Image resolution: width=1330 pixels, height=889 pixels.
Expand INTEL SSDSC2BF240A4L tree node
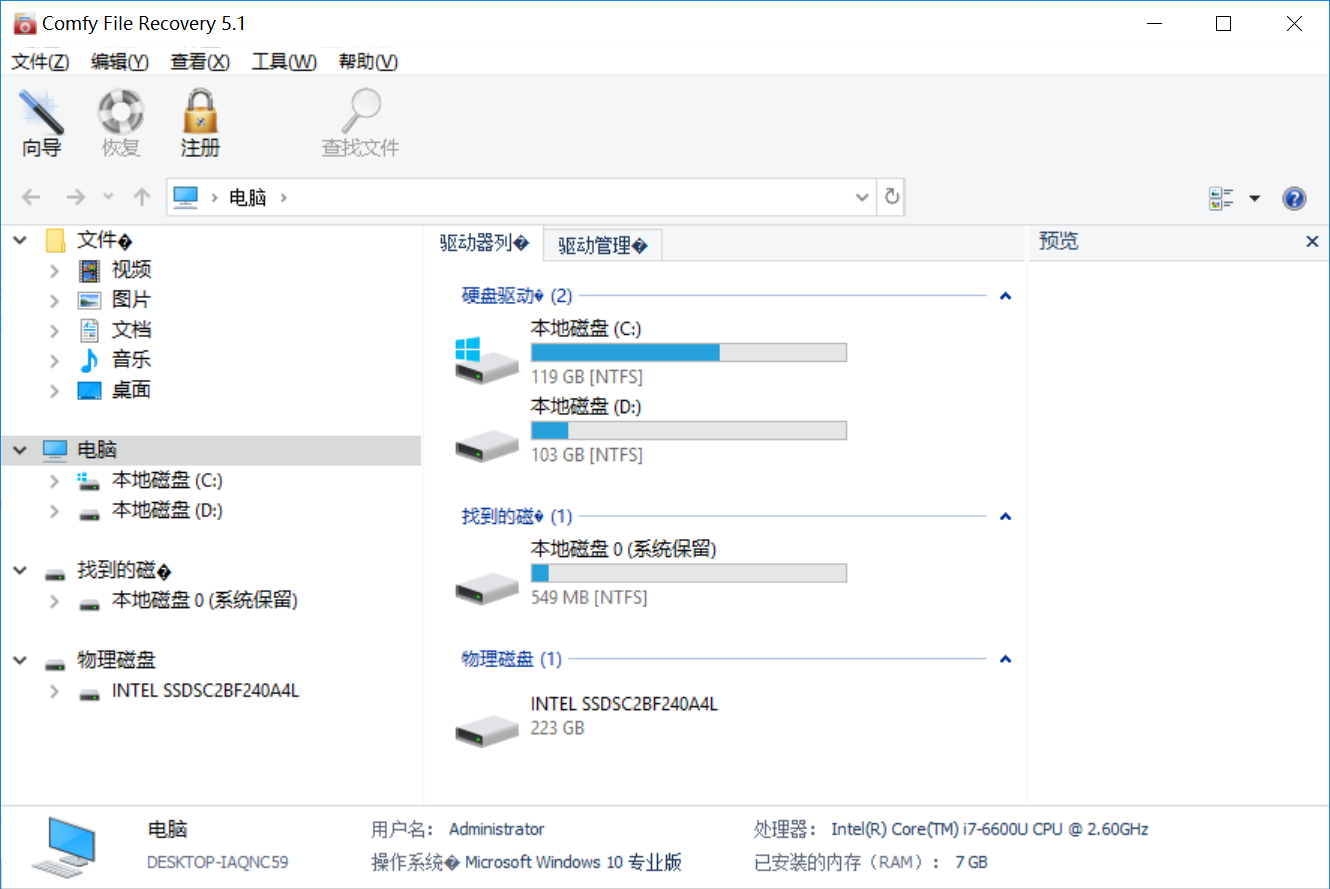click(54, 691)
